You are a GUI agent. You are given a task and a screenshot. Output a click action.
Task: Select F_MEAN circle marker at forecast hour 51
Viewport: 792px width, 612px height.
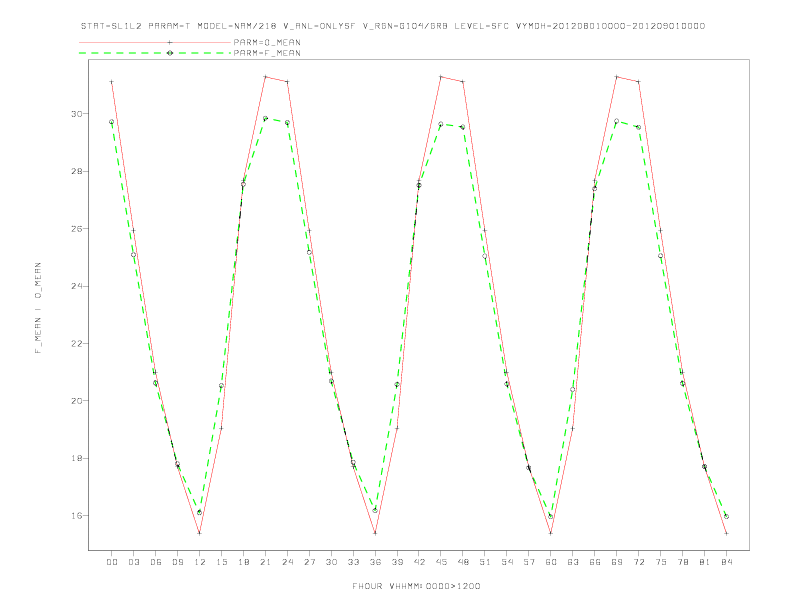click(x=485, y=256)
